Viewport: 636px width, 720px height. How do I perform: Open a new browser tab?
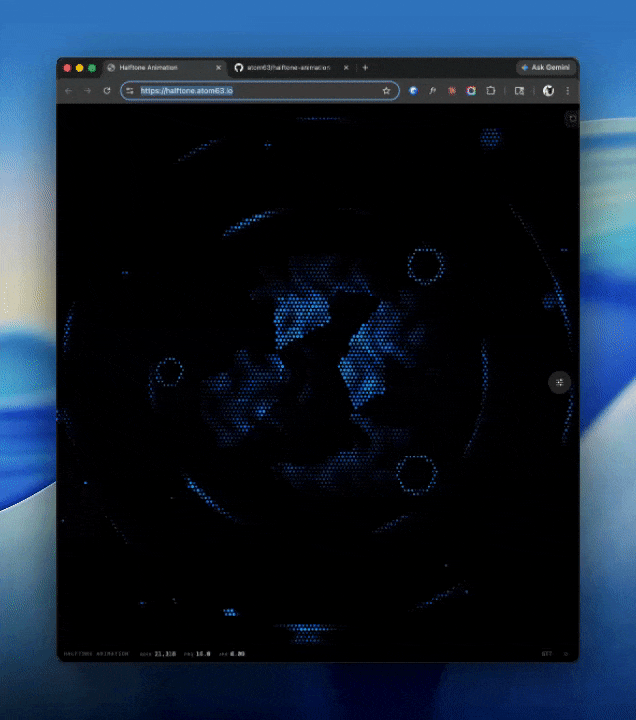point(366,68)
